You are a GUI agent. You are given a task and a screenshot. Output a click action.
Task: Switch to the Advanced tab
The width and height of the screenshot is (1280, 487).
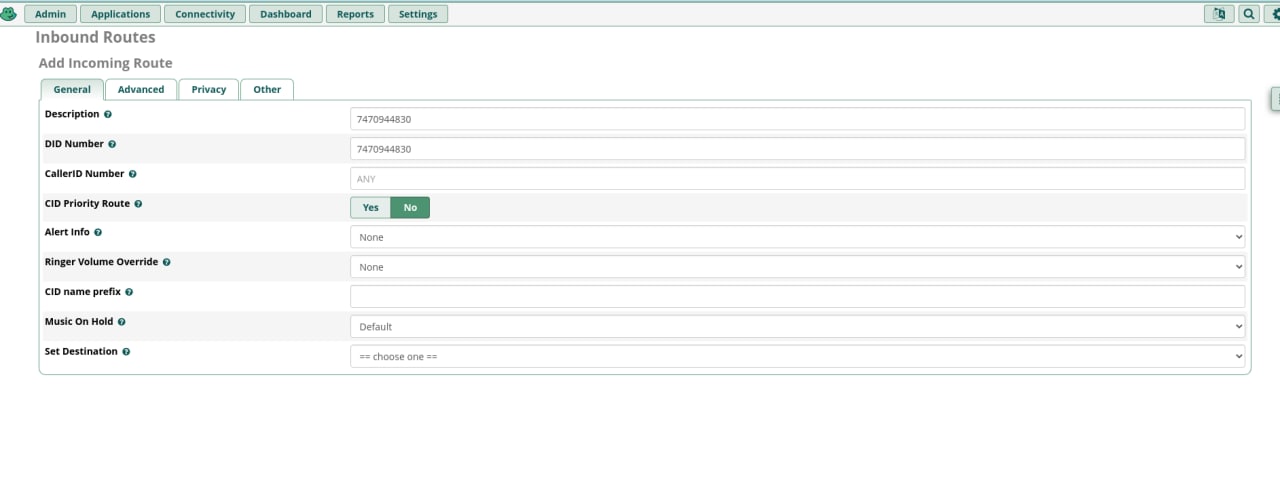coord(141,89)
